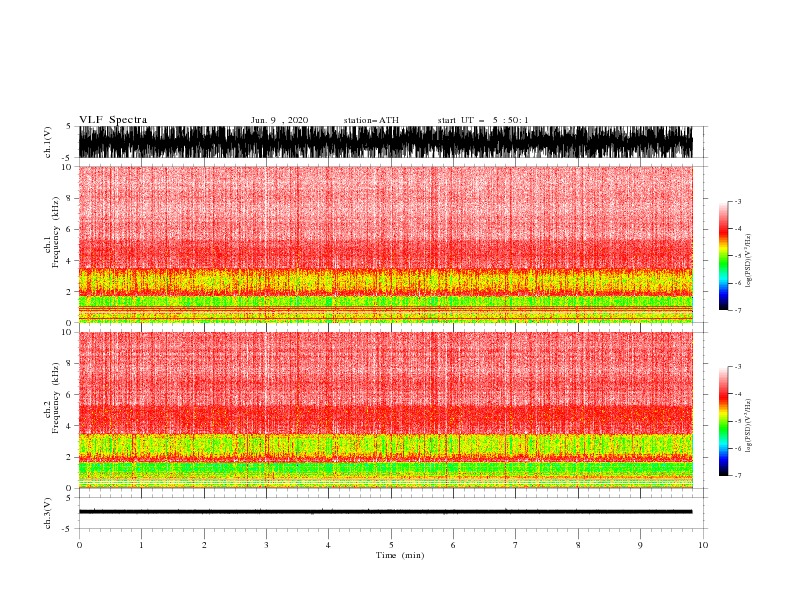Click the '8' tick label on Time axis
The height and width of the screenshot is (612, 792).
(578, 545)
